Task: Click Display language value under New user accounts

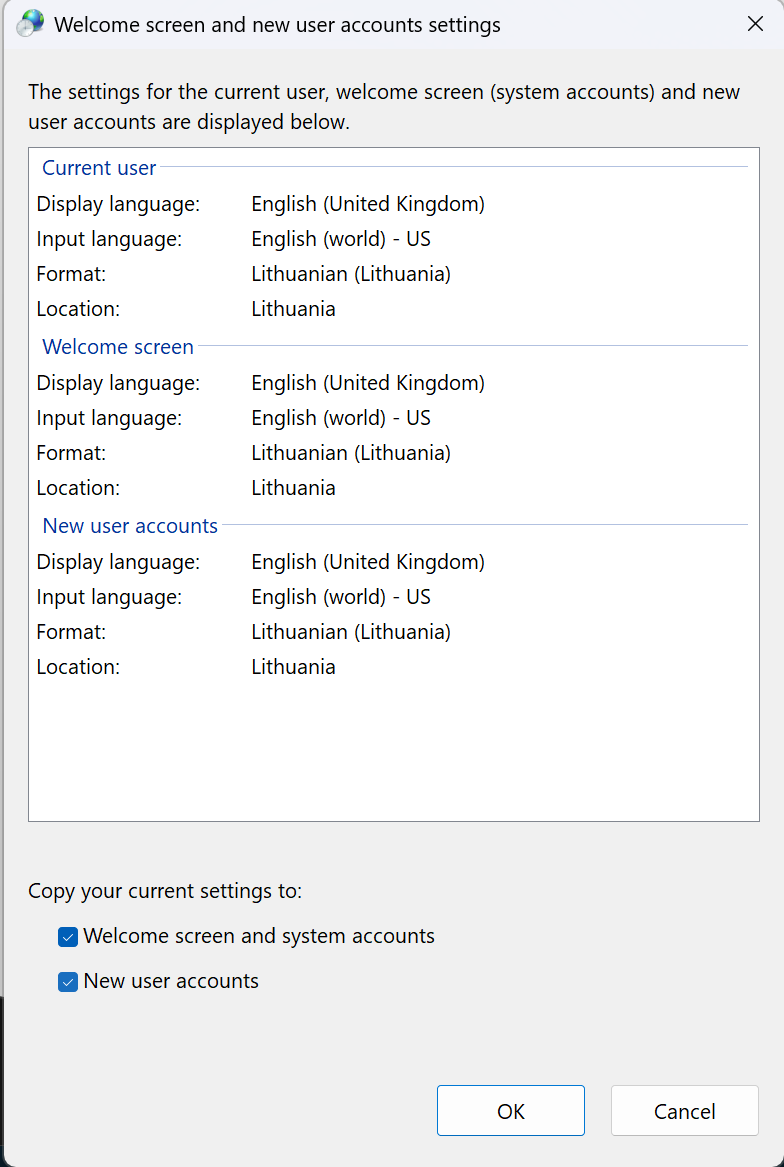Action: coord(368,561)
